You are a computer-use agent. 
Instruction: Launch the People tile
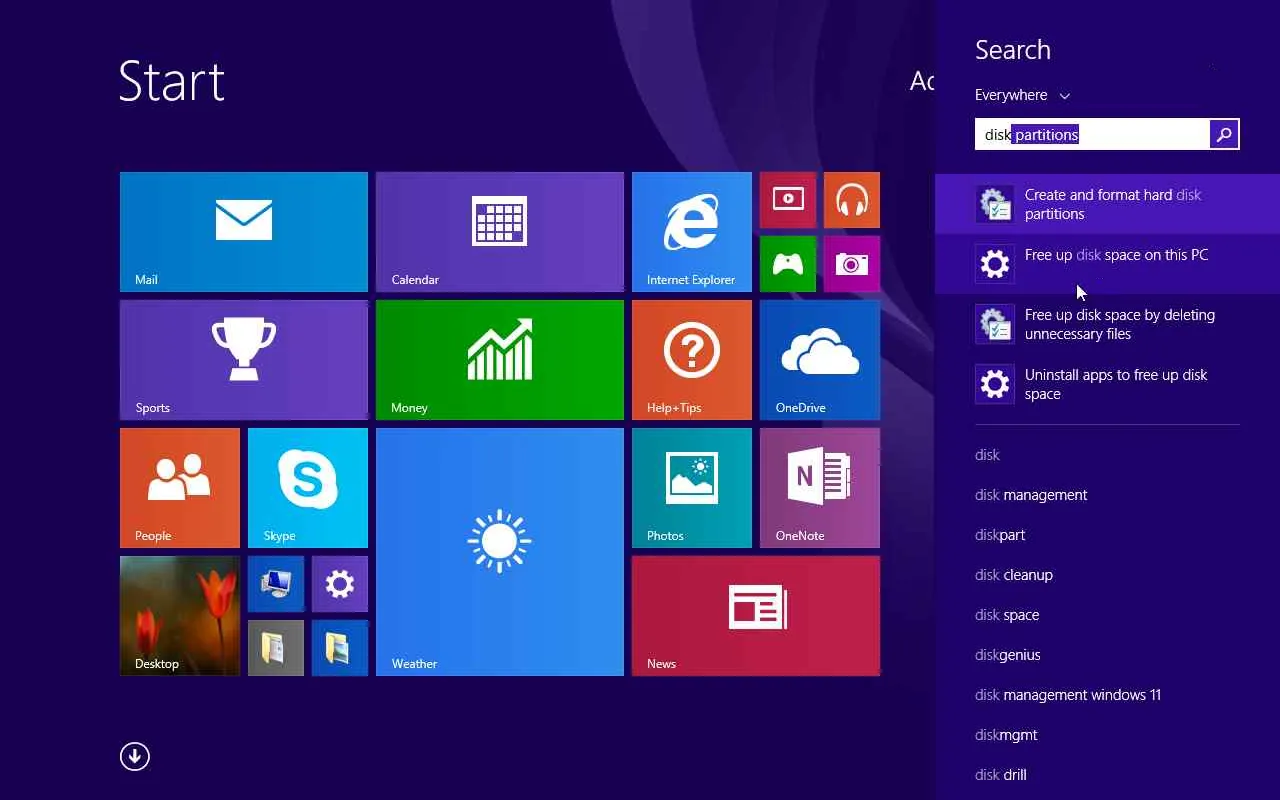point(180,488)
